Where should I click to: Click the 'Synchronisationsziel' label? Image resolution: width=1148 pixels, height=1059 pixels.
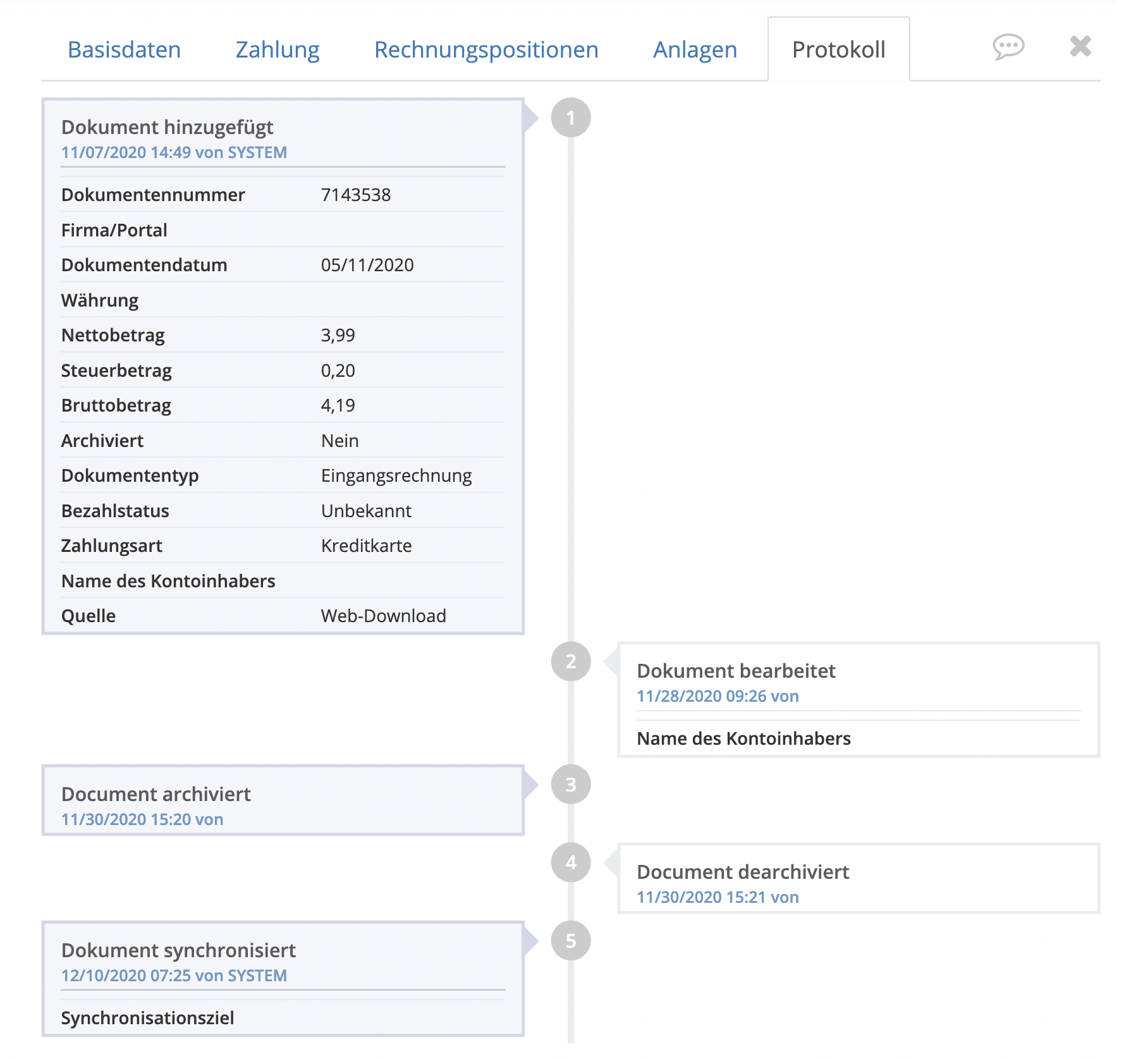tap(148, 1018)
